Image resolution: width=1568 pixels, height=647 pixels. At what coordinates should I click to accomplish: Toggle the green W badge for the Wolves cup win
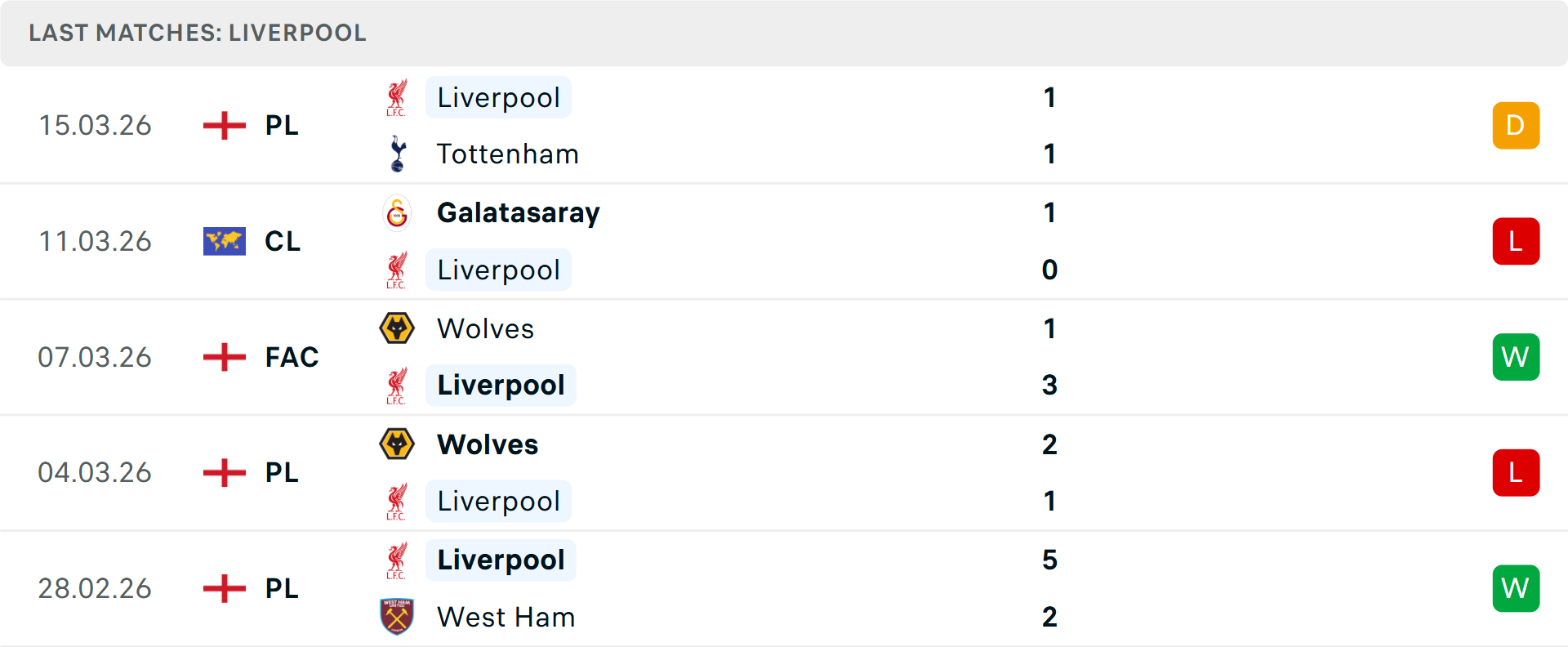click(x=1516, y=356)
